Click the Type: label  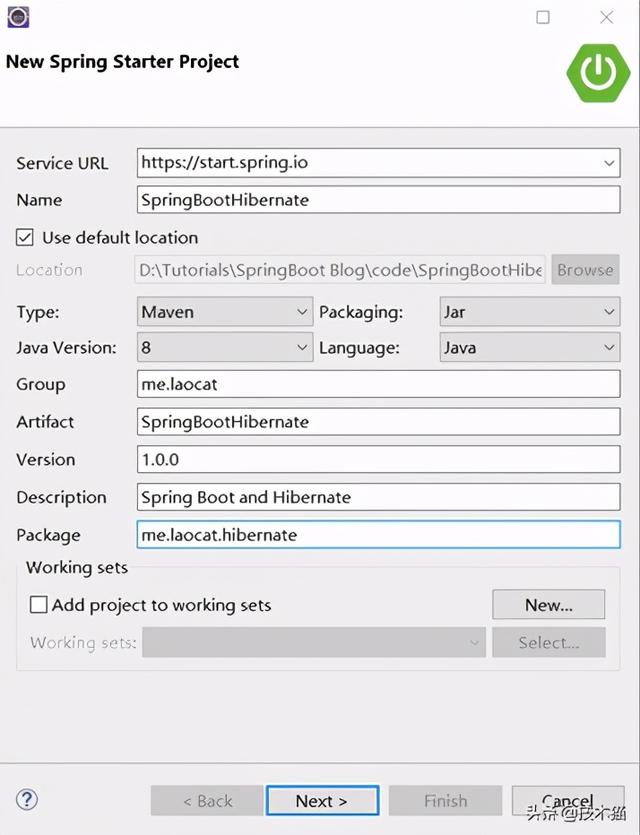pyautogui.click(x=38, y=312)
